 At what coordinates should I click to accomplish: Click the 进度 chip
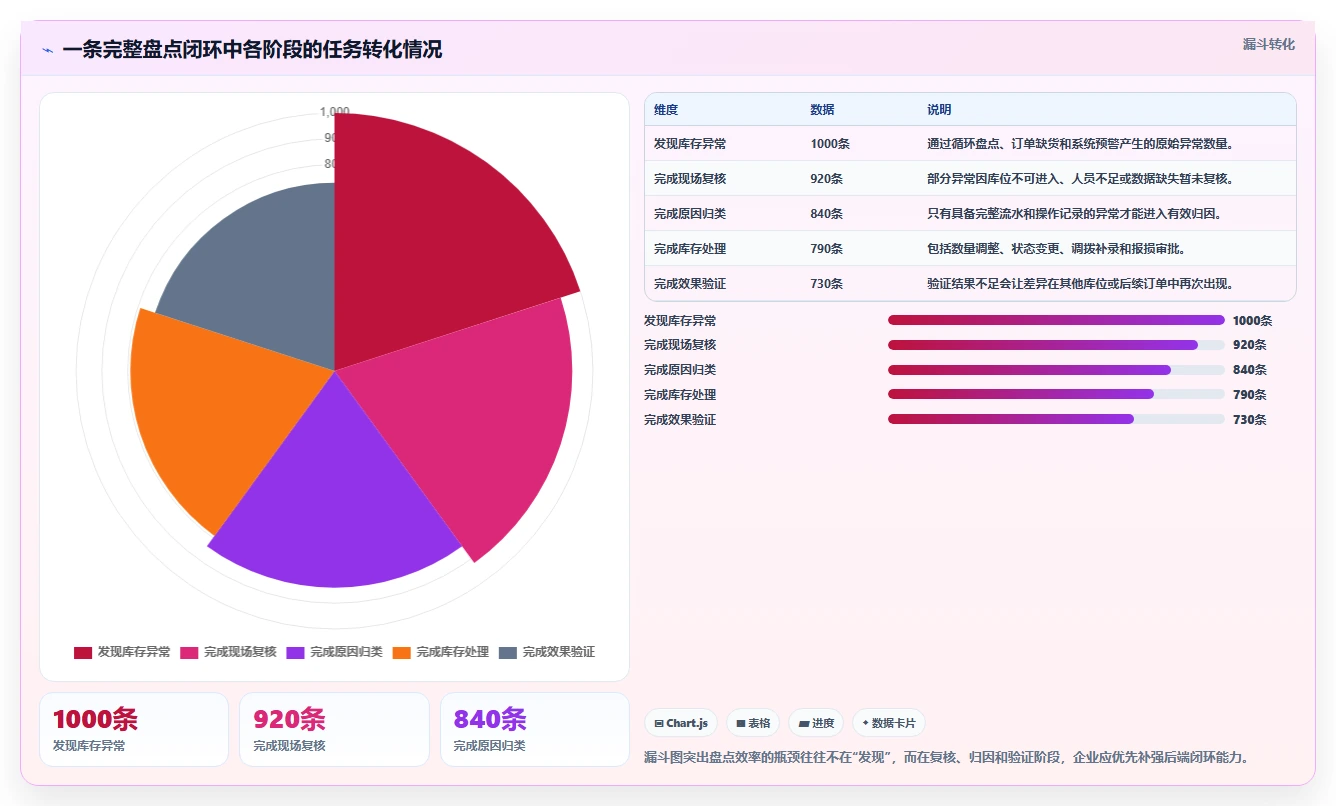click(x=816, y=723)
